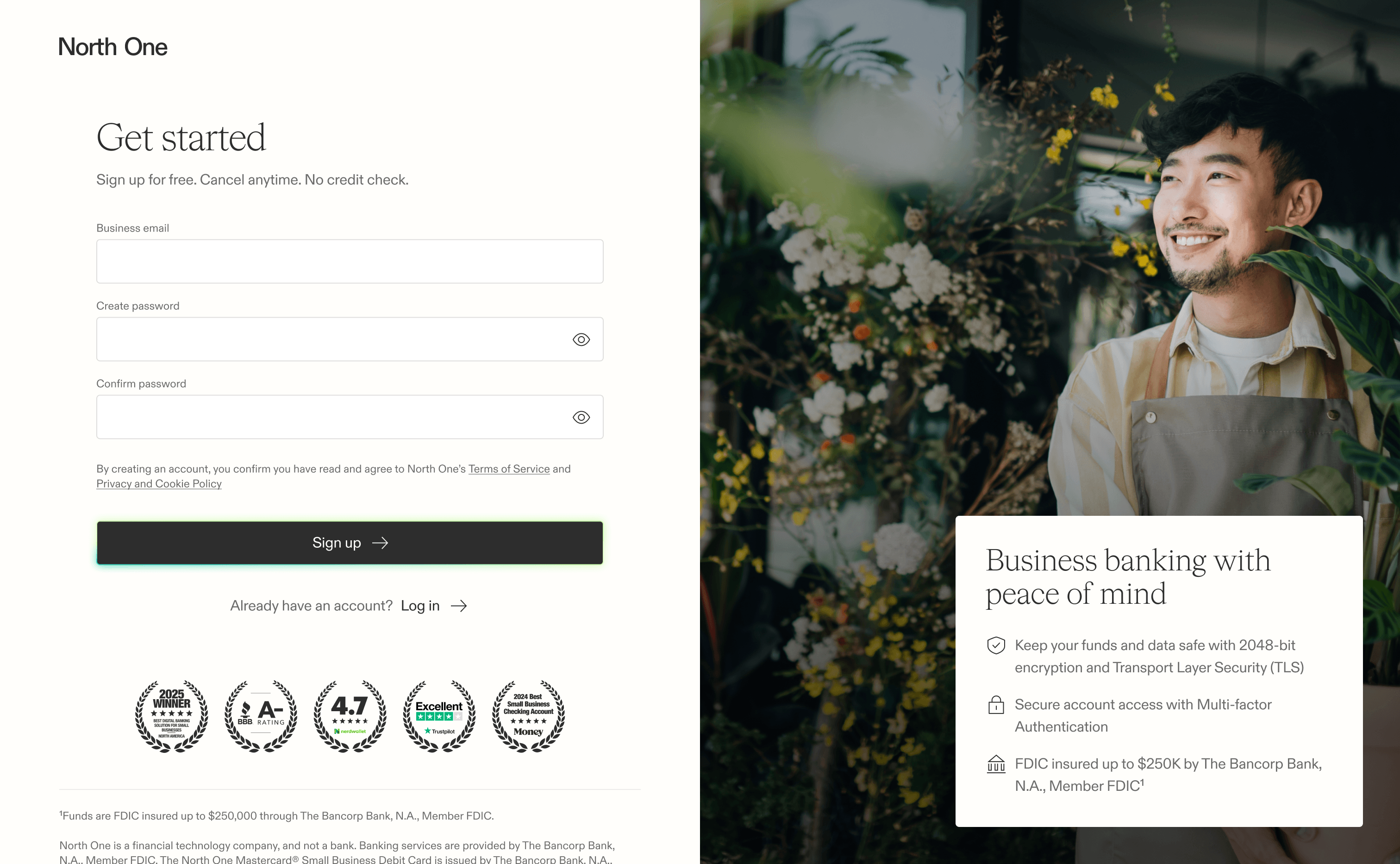Click the BBB A- rating badge

click(x=261, y=716)
